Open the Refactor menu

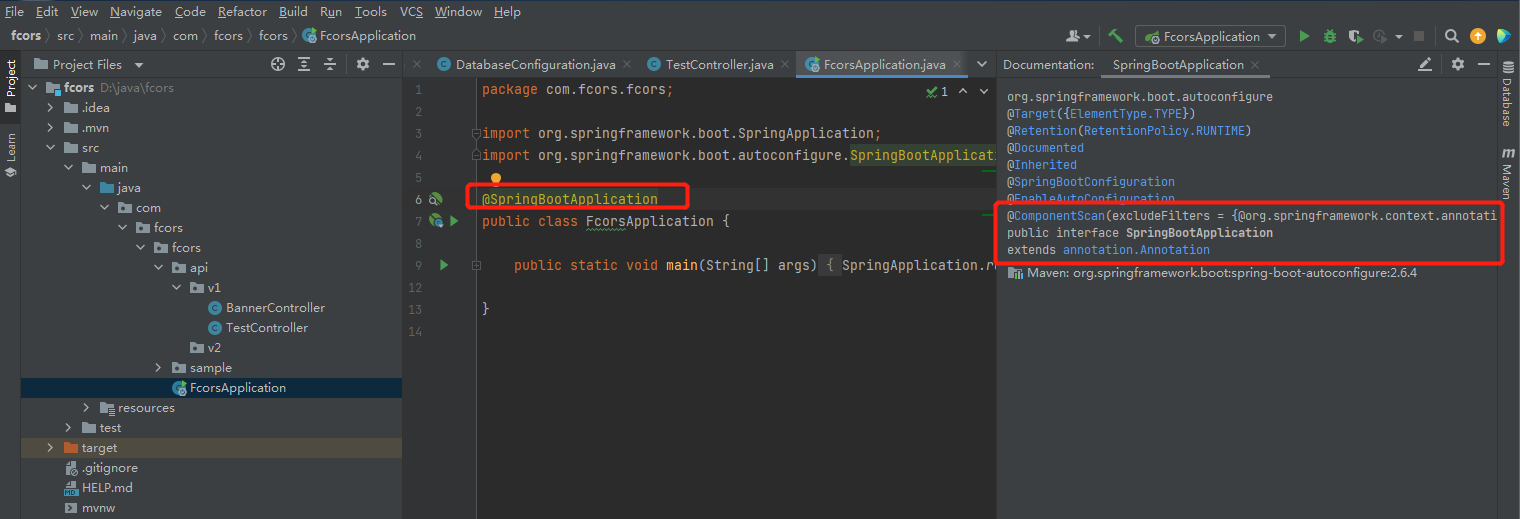coord(242,12)
